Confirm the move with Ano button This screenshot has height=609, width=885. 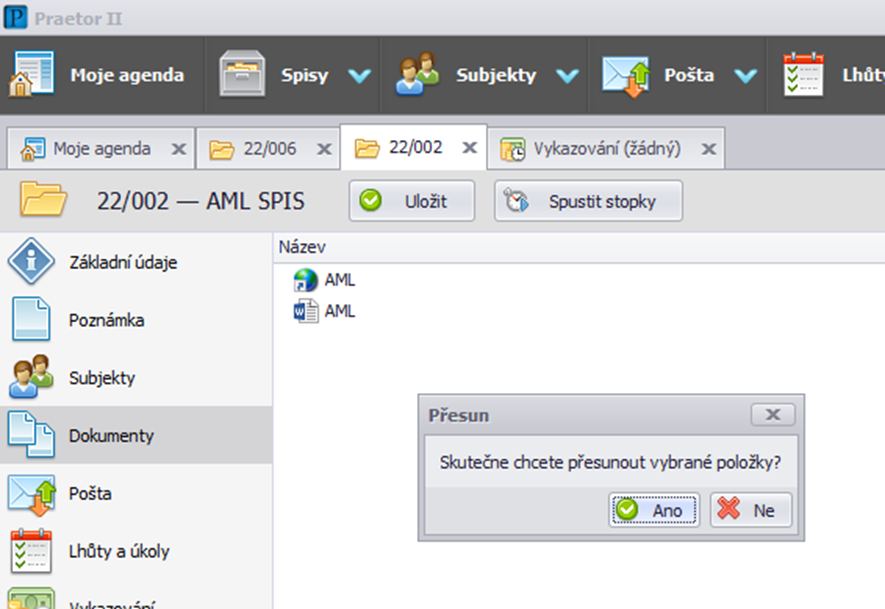654,510
